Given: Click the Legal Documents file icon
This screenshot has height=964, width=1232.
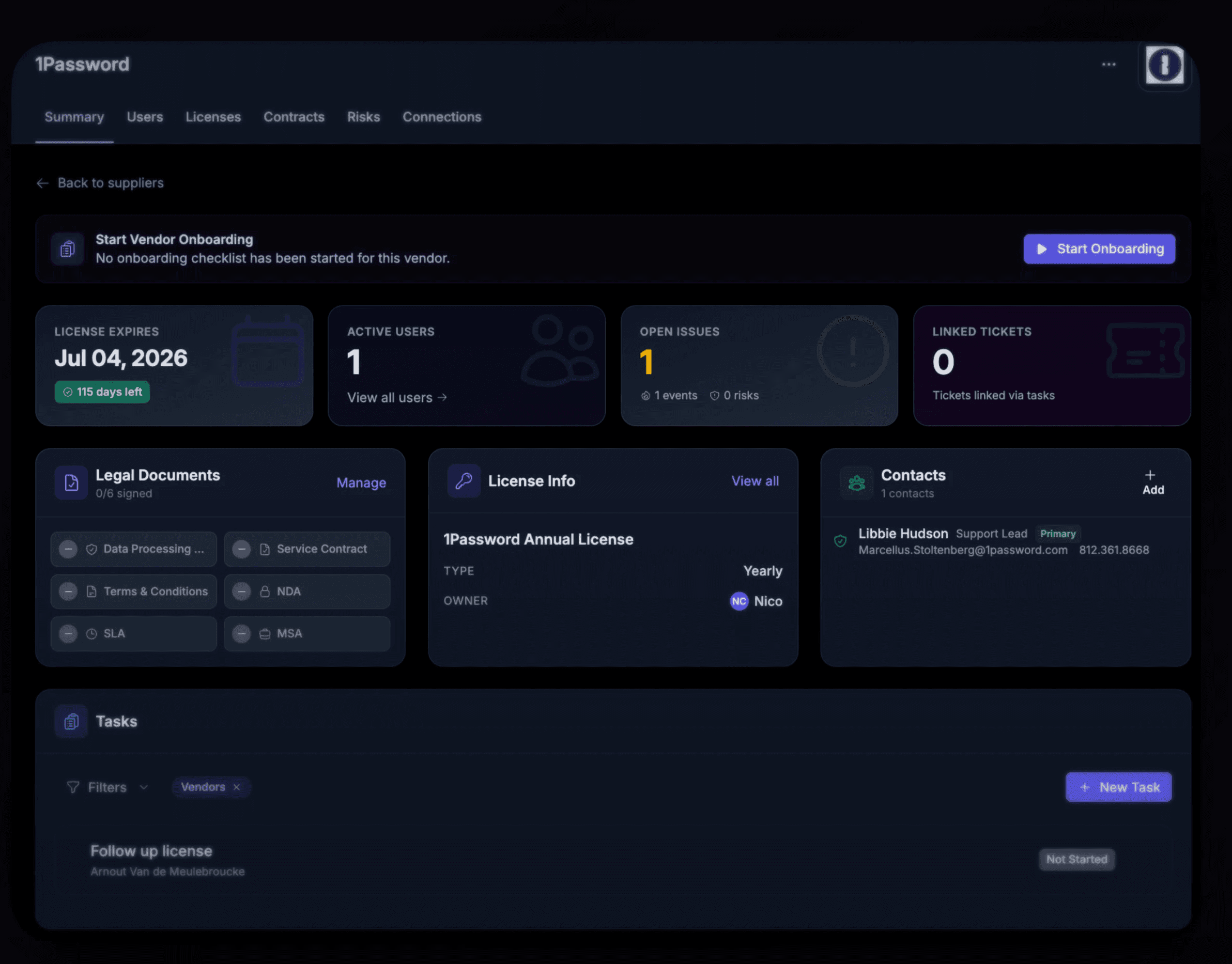Looking at the screenshot, I should click(x=71, y=483).
